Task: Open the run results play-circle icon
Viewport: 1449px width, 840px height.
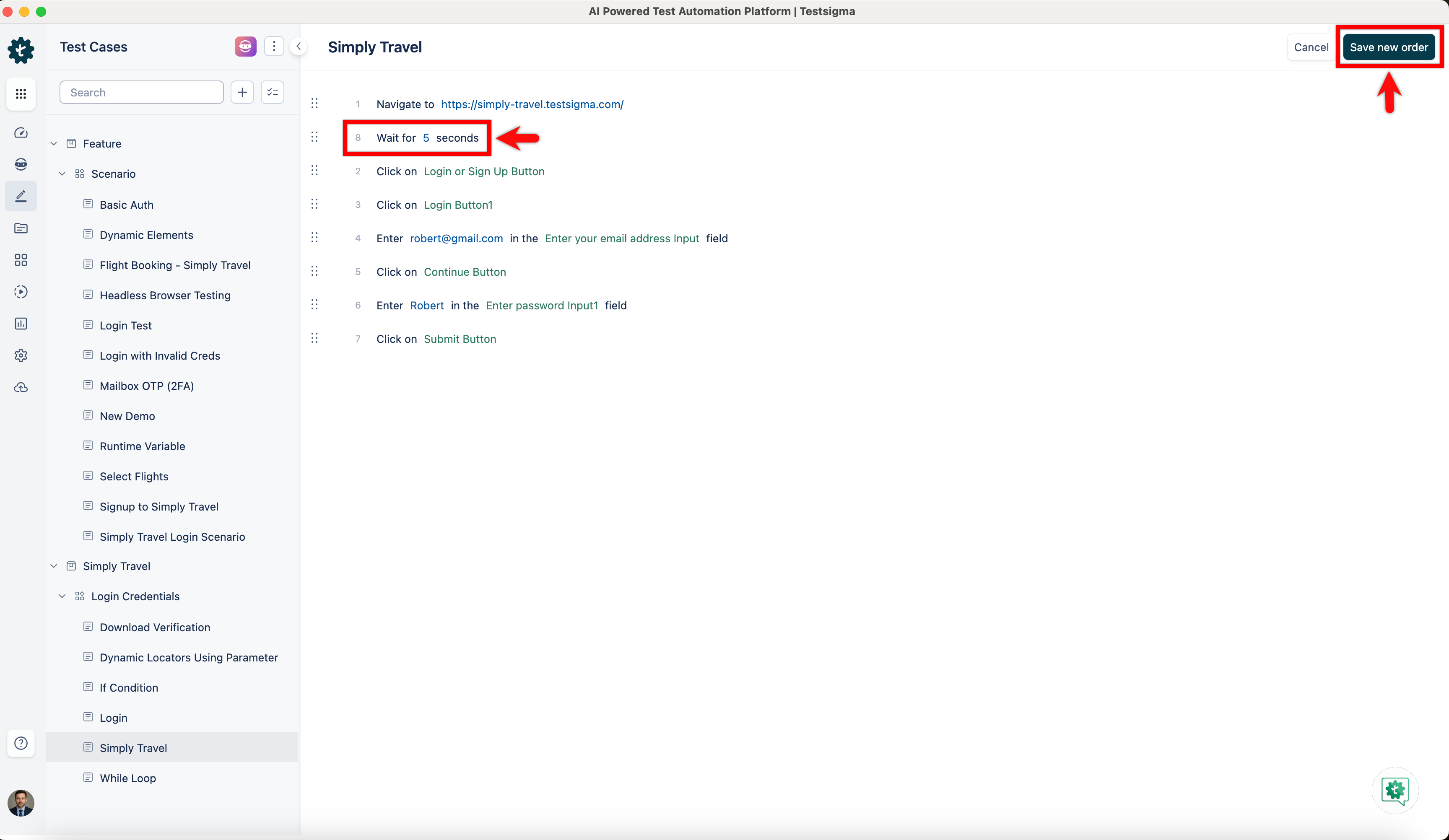Action: pos(21,291)
